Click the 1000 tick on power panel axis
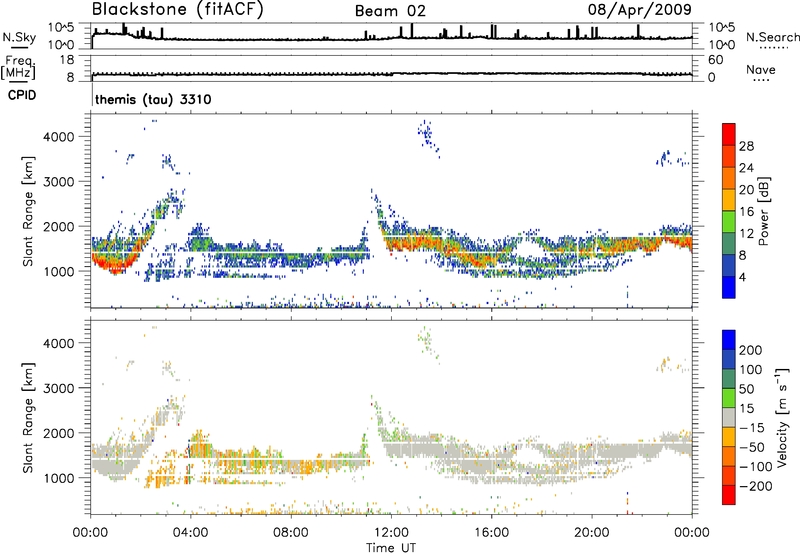 tap(58, 271)
